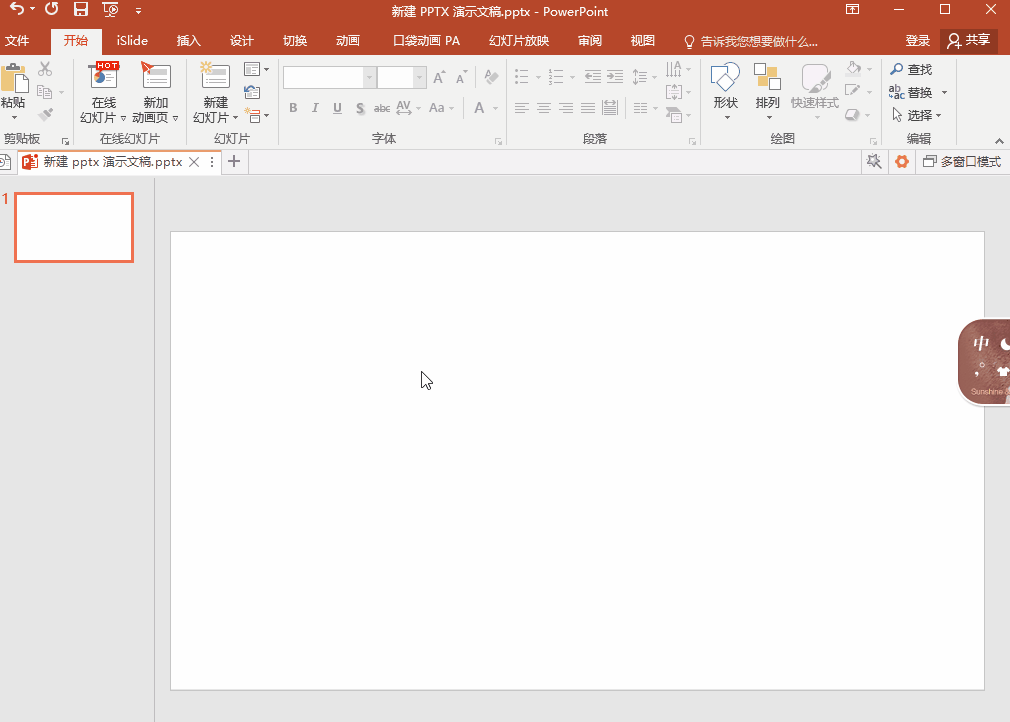The width and height of the screenshot is (1010, 722).
Task: Open the font size dropdown
Action: coord(420,78)
